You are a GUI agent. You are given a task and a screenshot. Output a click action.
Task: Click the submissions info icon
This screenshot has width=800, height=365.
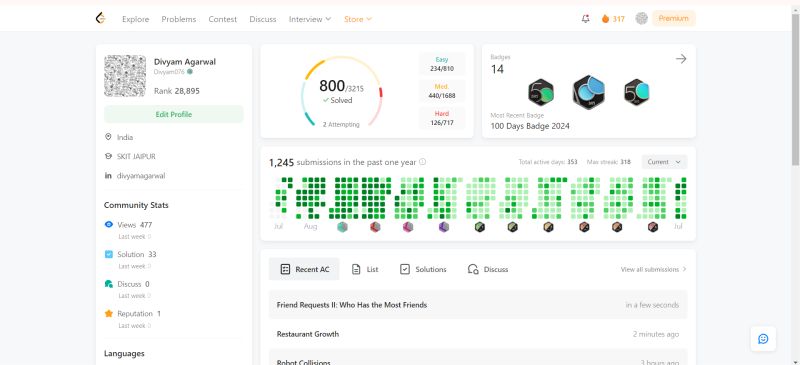[x=422, y=162]
